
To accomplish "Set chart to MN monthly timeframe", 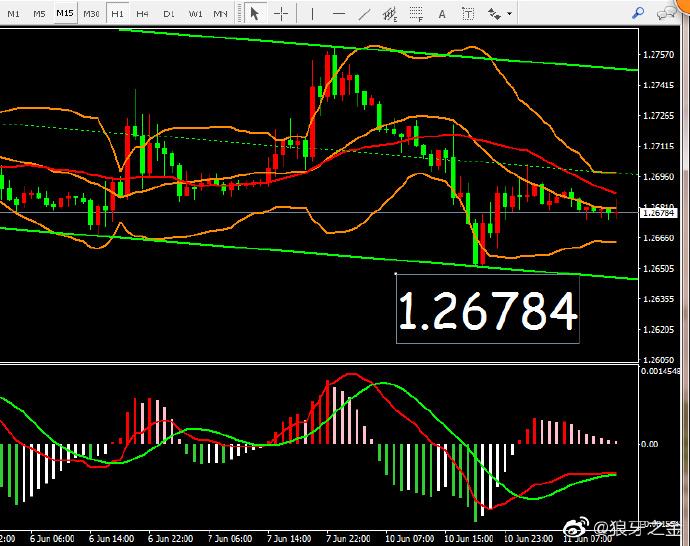I will click(x=221, y=14).
